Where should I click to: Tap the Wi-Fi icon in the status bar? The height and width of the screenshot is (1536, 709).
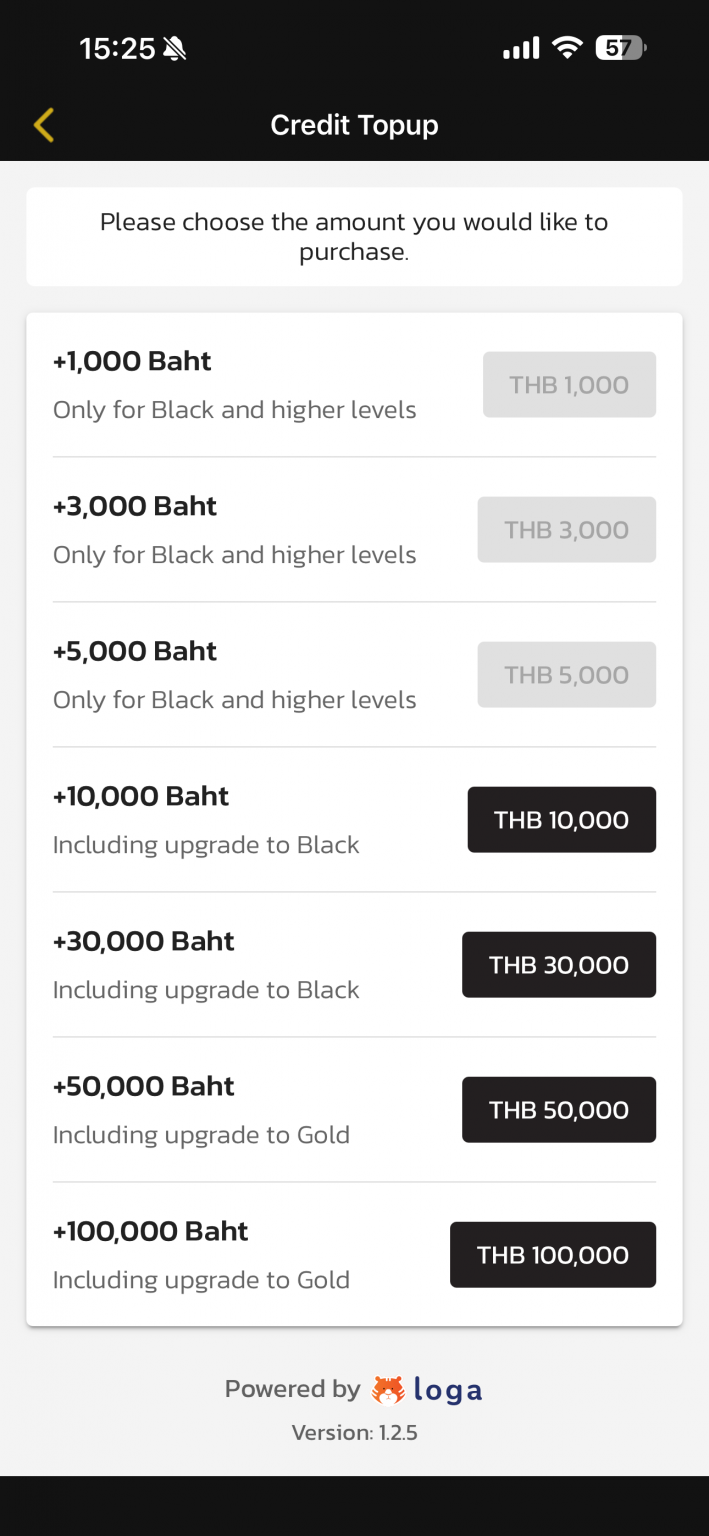(x=566, y=47)
